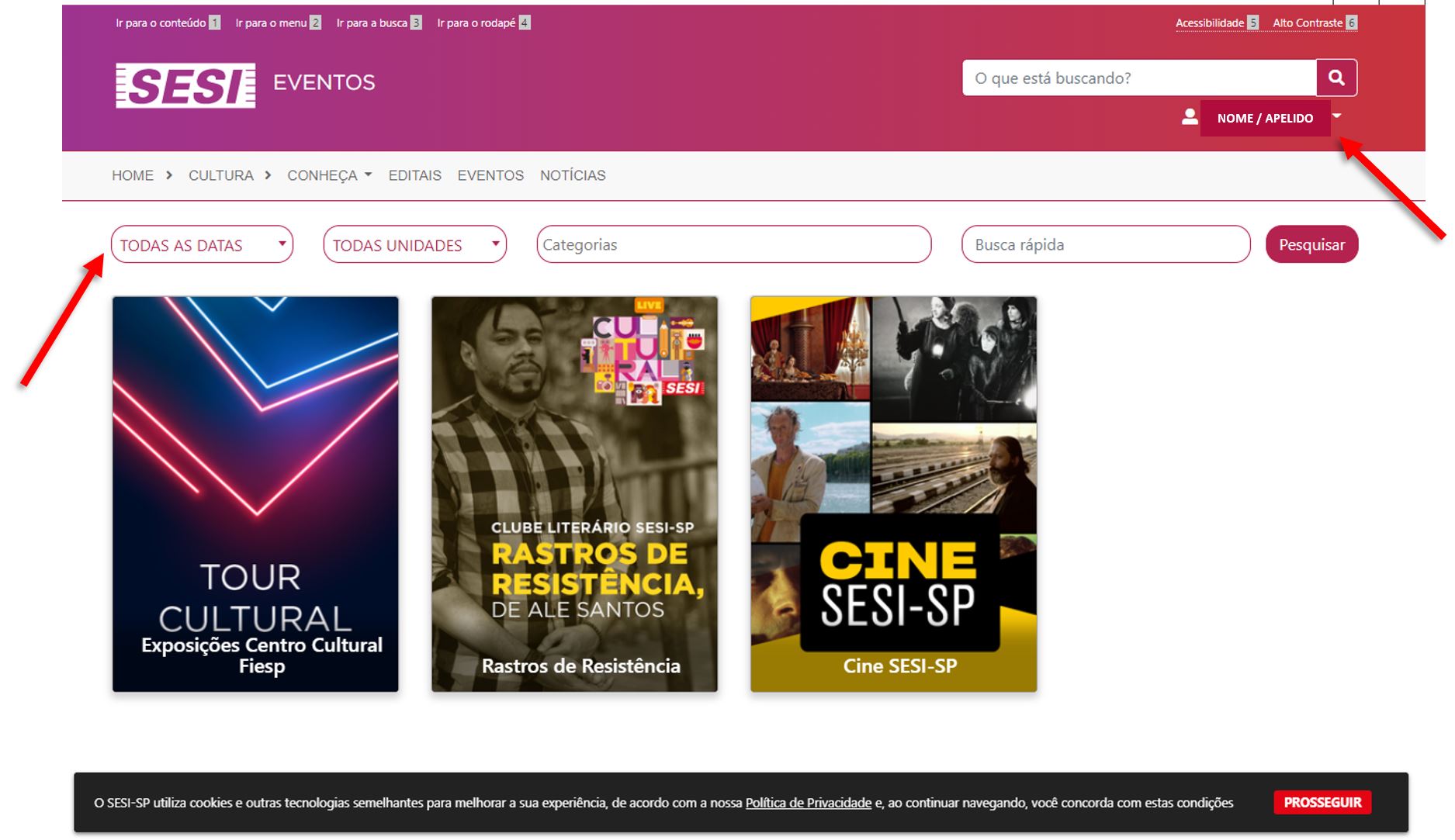Click the 'Ir para o conteúdo' skip link
Image resolution: width=1455 pixels, height=840 pixels.
159,22
